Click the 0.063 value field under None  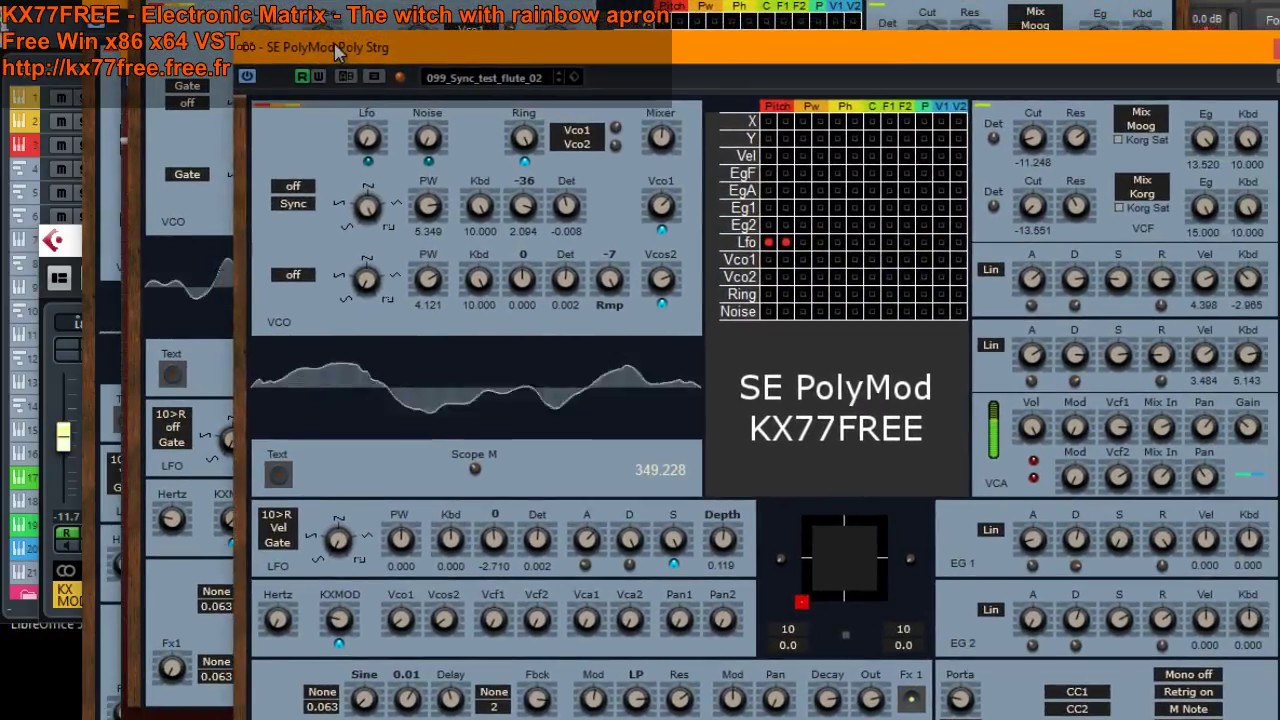322,707
